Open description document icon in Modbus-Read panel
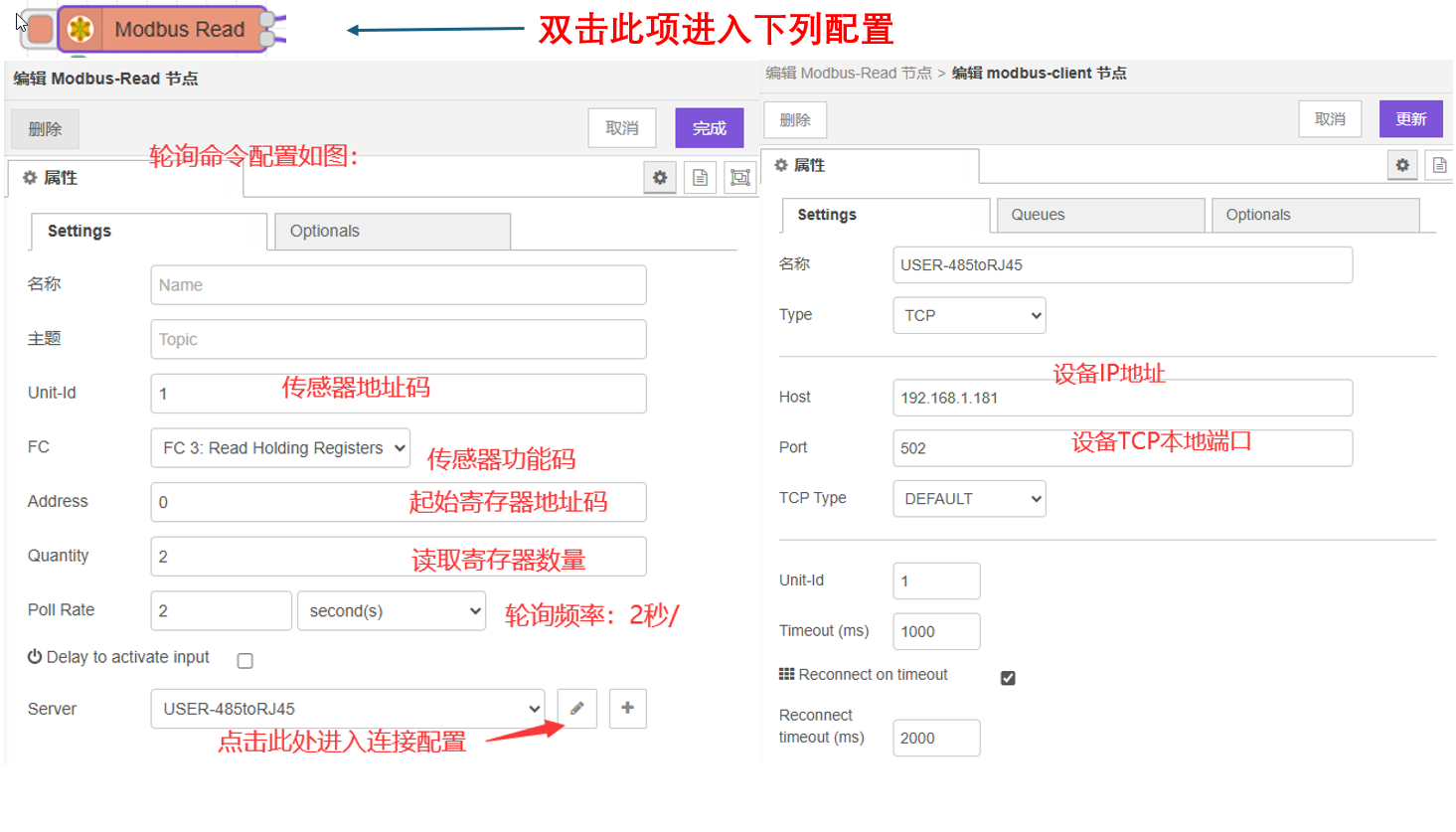Viewport: 1456px width, 832px height. pos(701,178)
